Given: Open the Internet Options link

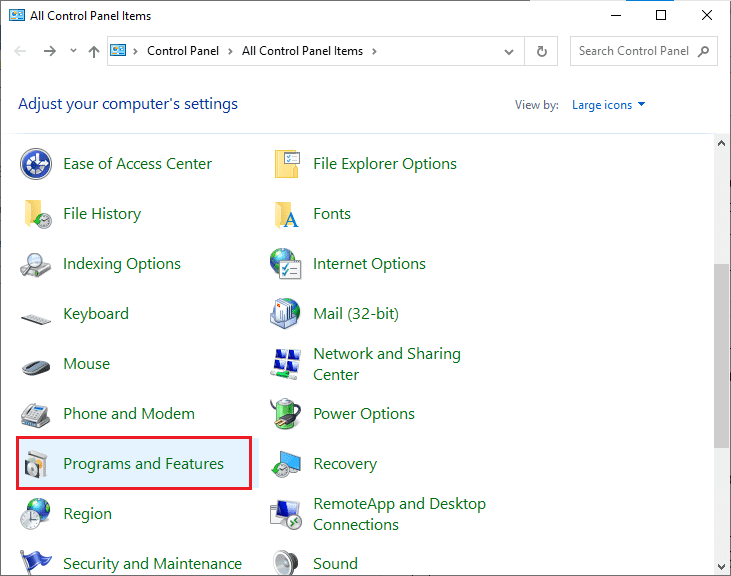Looking at the screenshot, I should (x=369, y=264).
